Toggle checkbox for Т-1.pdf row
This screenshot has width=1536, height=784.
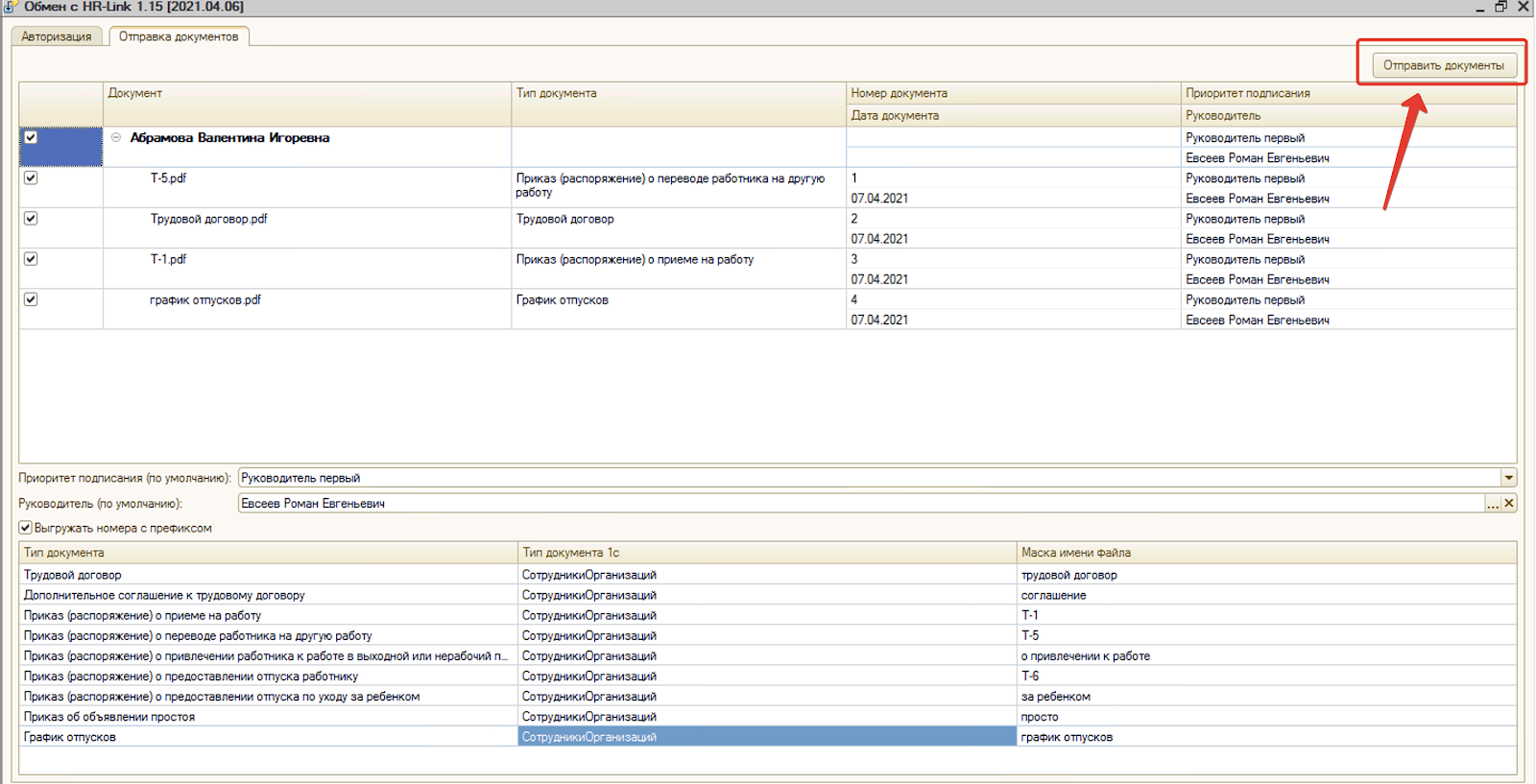[31, 258]
